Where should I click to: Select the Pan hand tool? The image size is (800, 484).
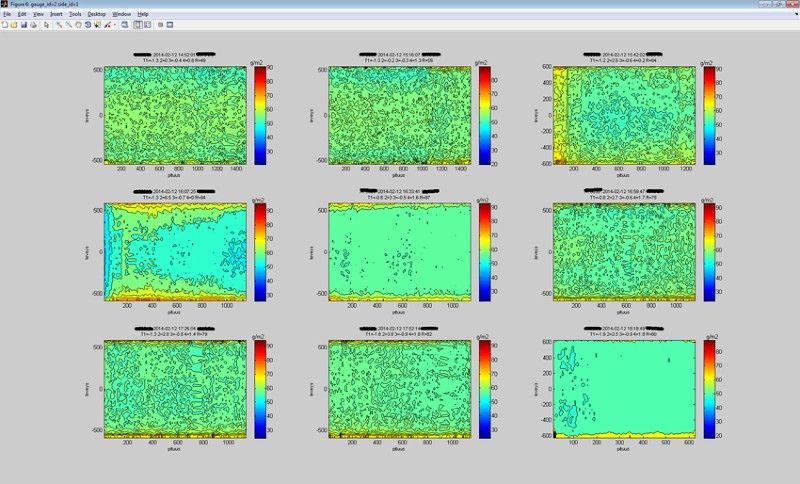pyautogui.click(x=79, y=24)
